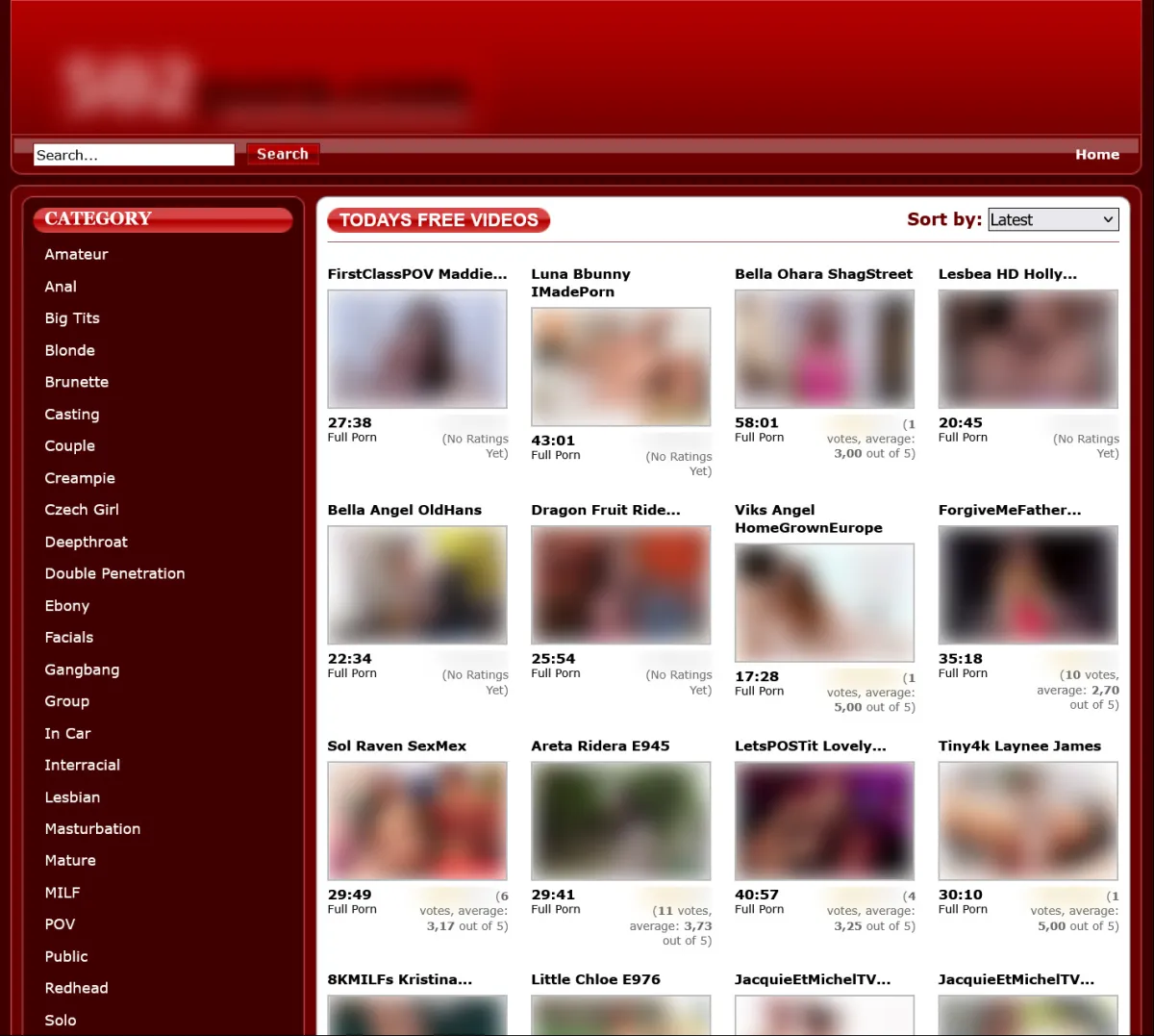Open the Sort by Latest dropdown

1053,219
